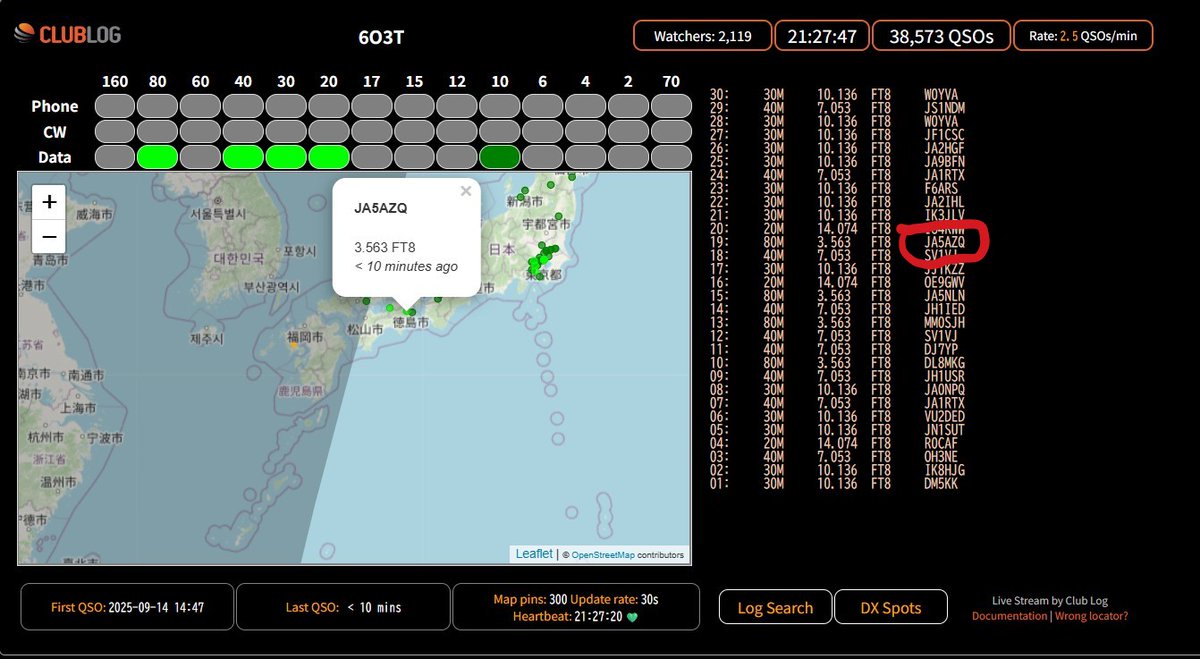Select the Data 40m band indicator
Viewport: 1200px width, 659px height.
(x=244, y=156)
